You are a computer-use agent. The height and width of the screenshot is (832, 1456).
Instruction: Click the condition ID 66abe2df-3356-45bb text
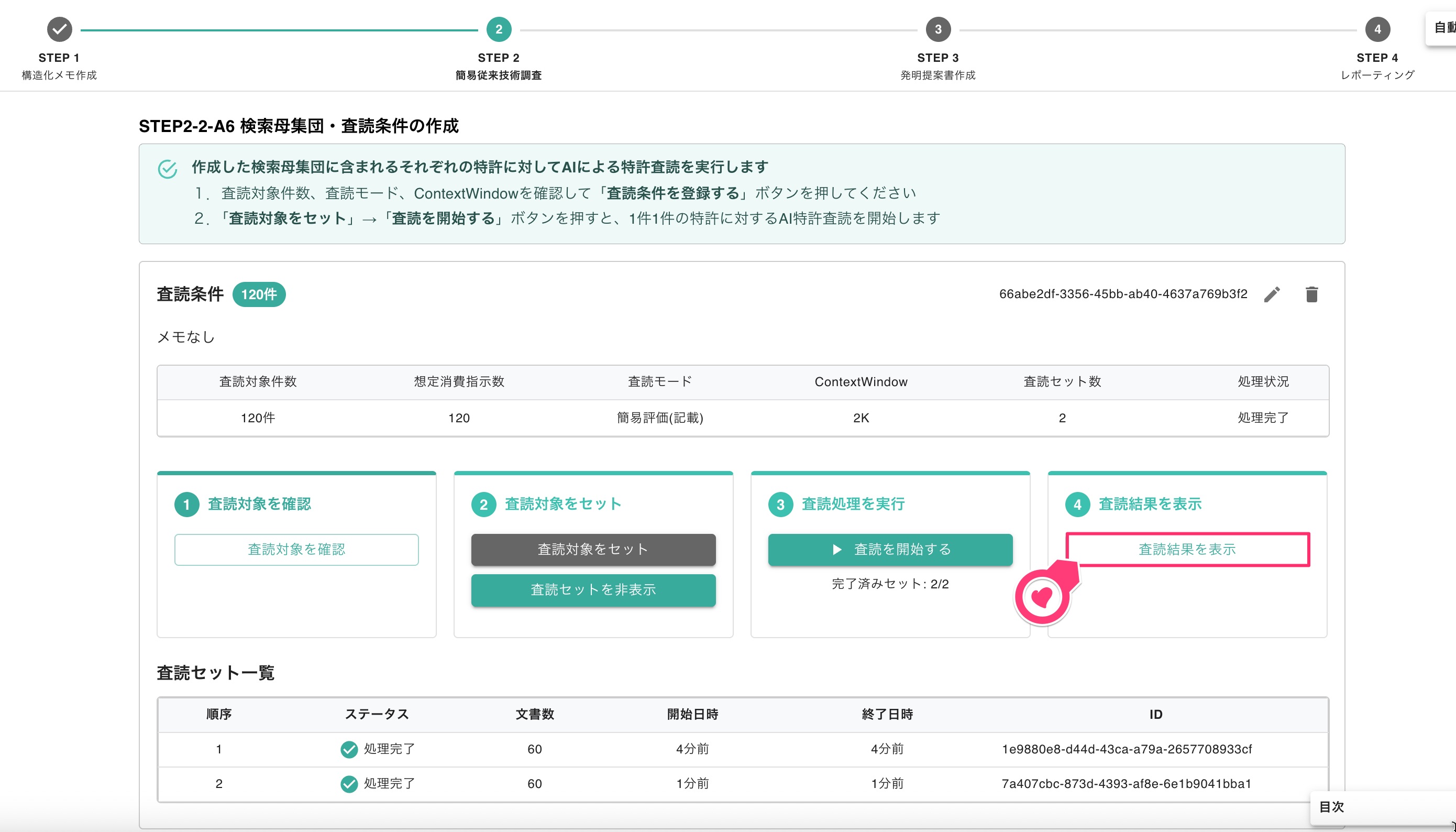(1123, 294)
